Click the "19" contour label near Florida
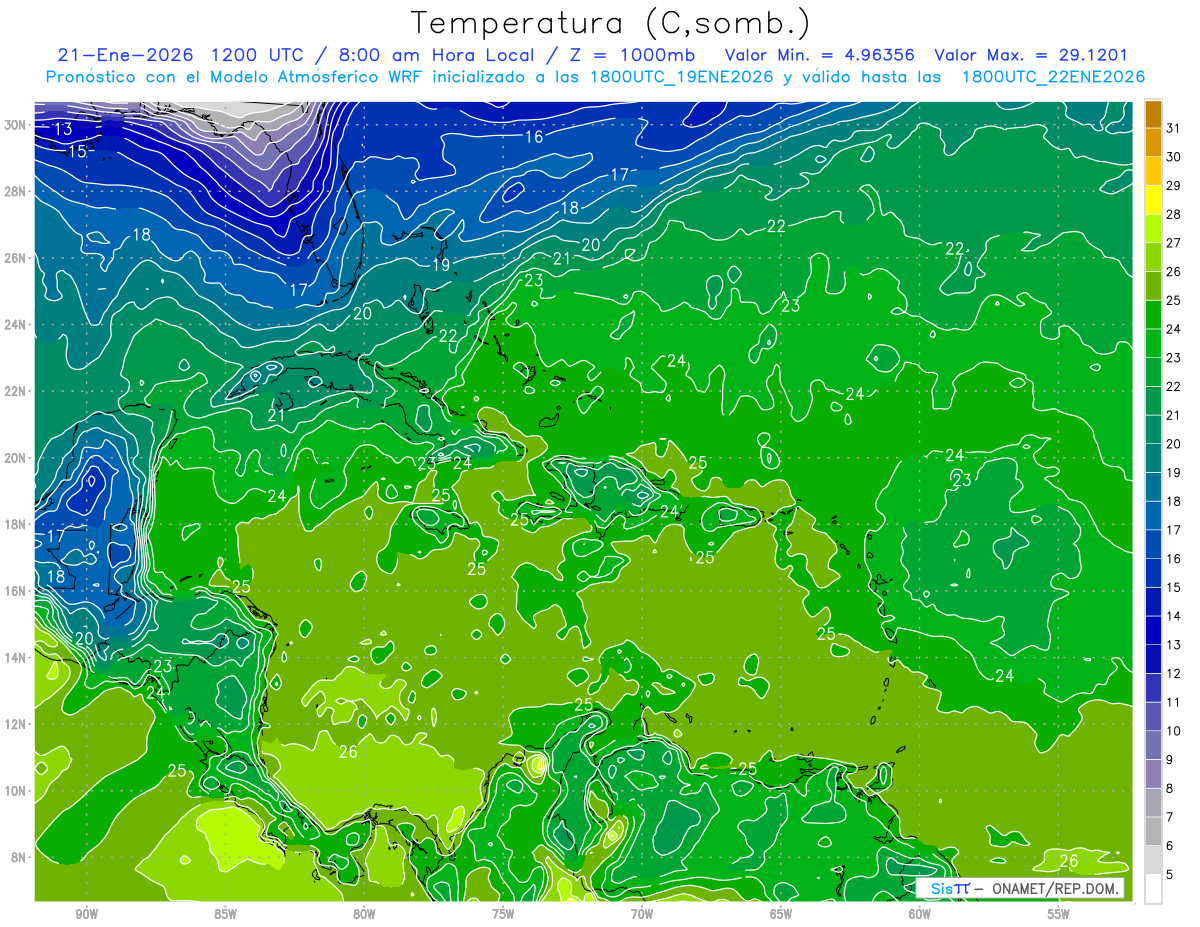 coord(441,265)
